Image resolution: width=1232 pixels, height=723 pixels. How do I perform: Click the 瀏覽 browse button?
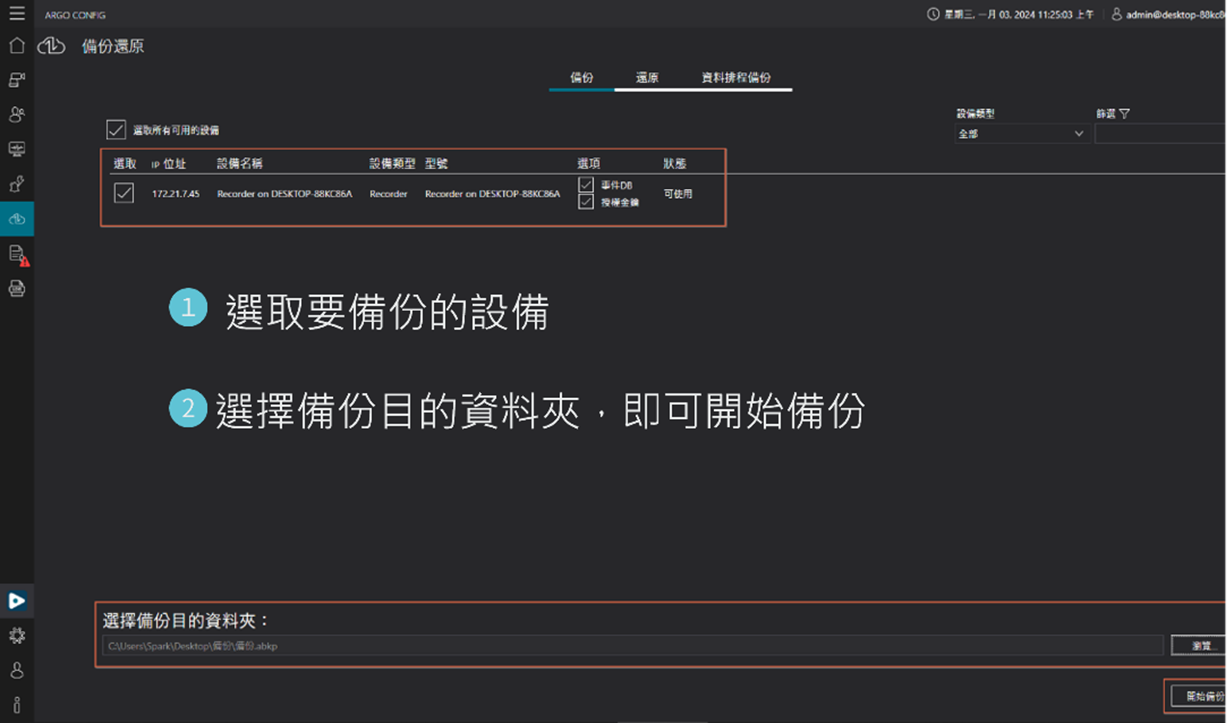coord(1200,646)
